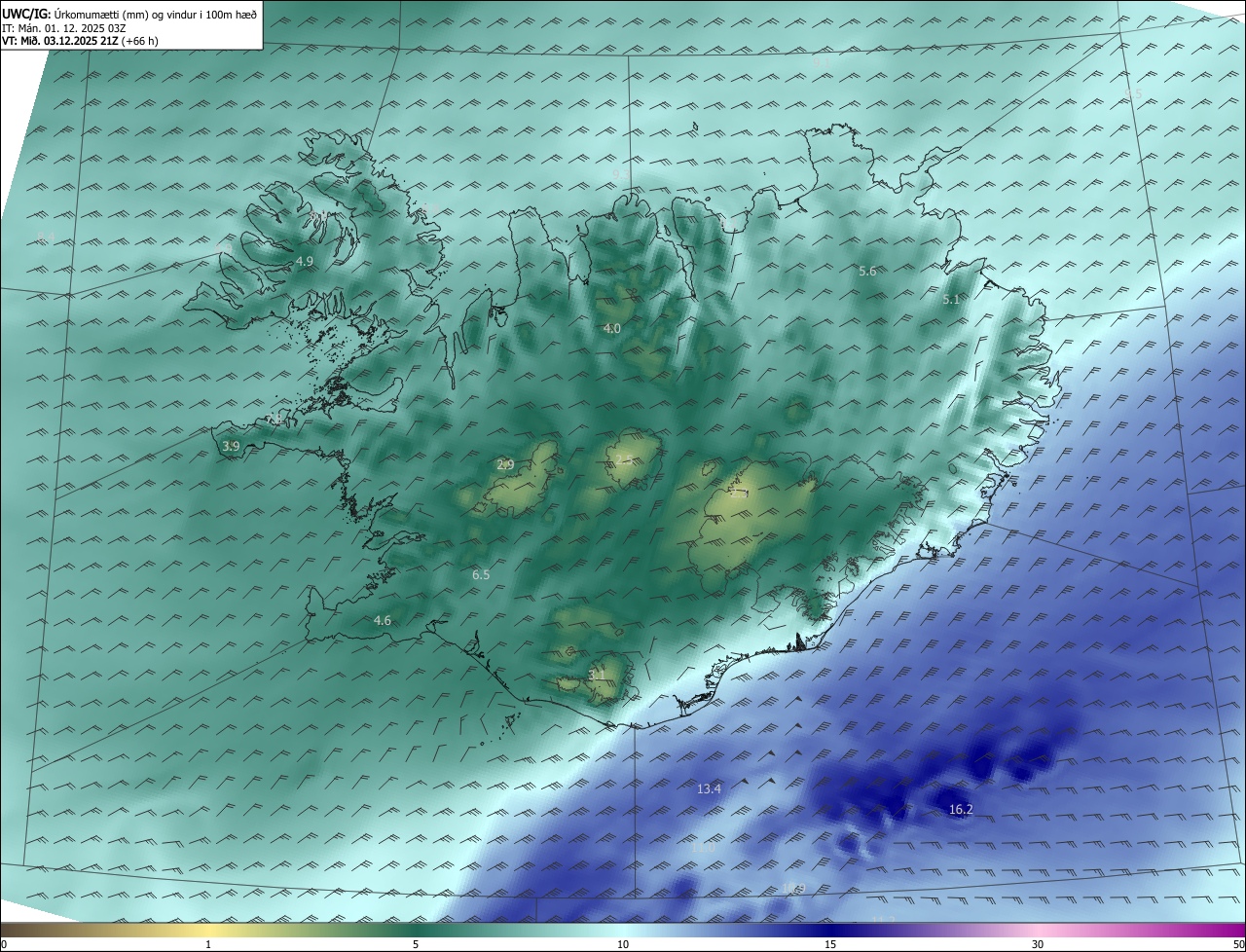Click the '50' tick on the color scale
Screen dimensions: 1246x952
pyautogui.click(x=1239, y=945)
